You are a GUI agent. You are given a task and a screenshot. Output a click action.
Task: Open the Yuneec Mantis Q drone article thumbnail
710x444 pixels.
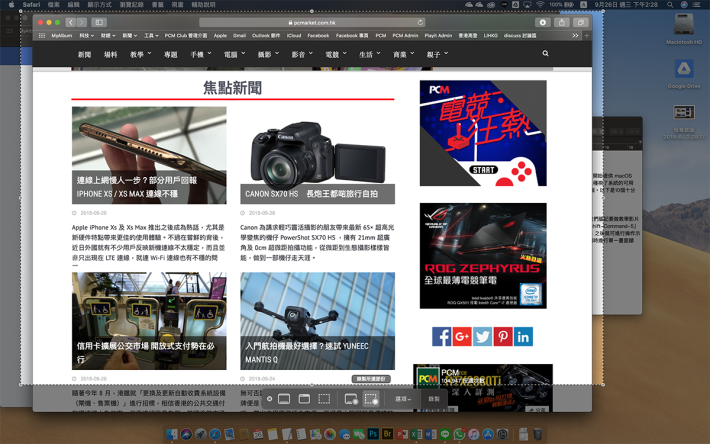(317, 321)
